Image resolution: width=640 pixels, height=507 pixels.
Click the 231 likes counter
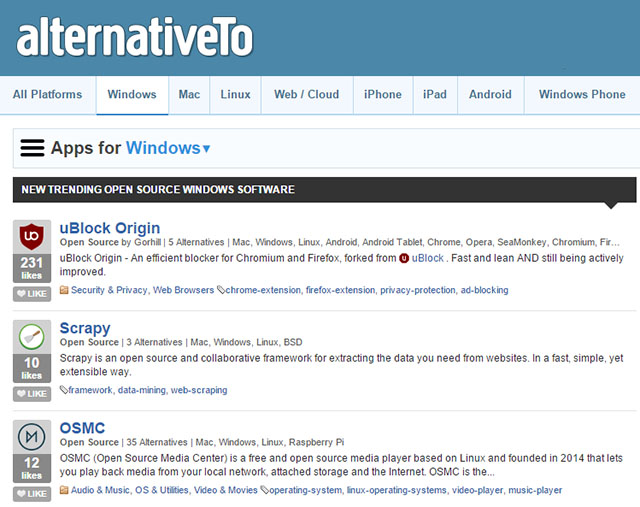tap(32, 268)
